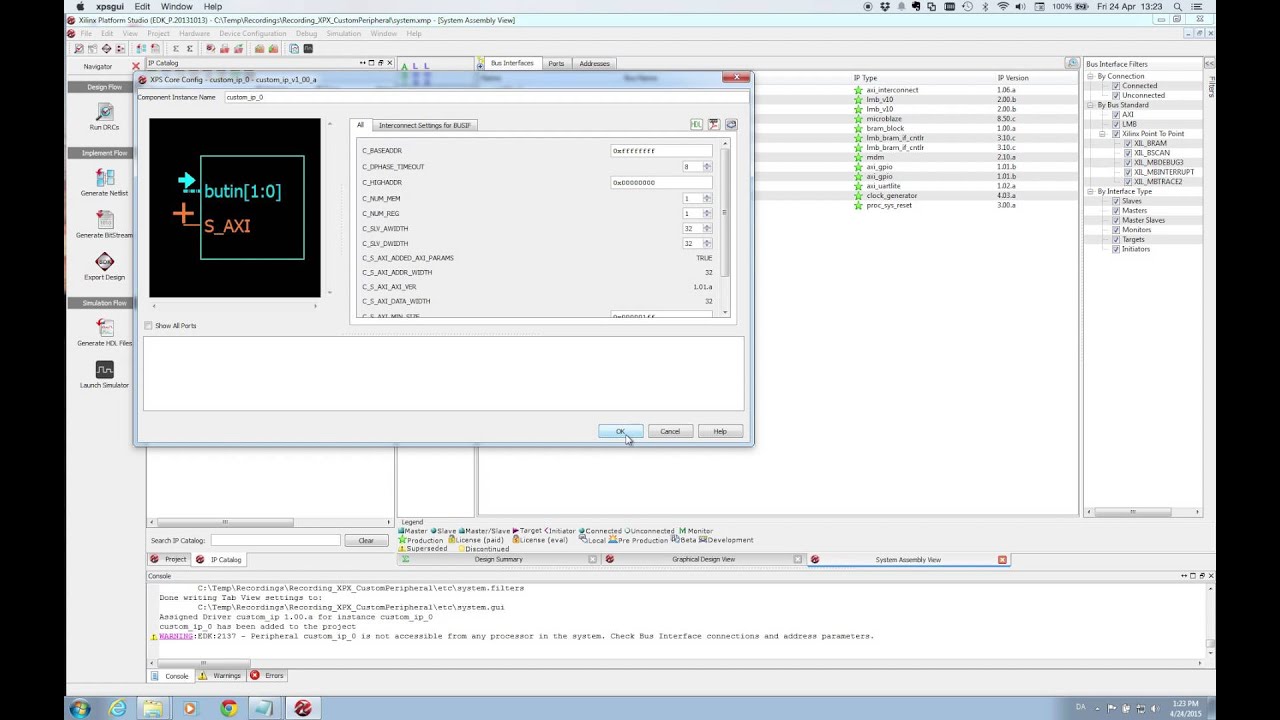Close the Design Summary tab via its X
This screenshot has height=720, width=1280.
592,560
